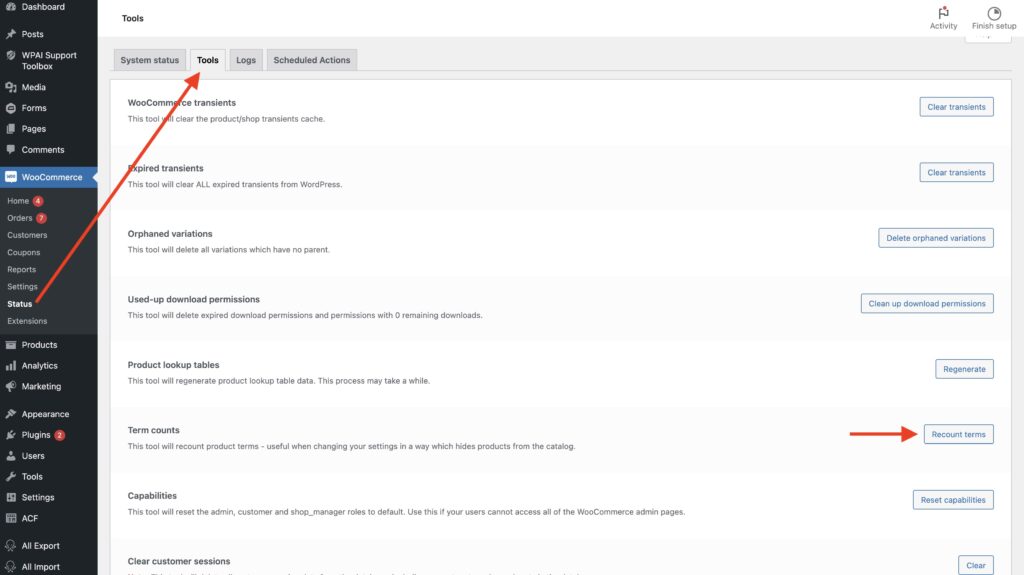Open Comments using its bubble icon
1024x575 pixels.
(x=11, y=150)
